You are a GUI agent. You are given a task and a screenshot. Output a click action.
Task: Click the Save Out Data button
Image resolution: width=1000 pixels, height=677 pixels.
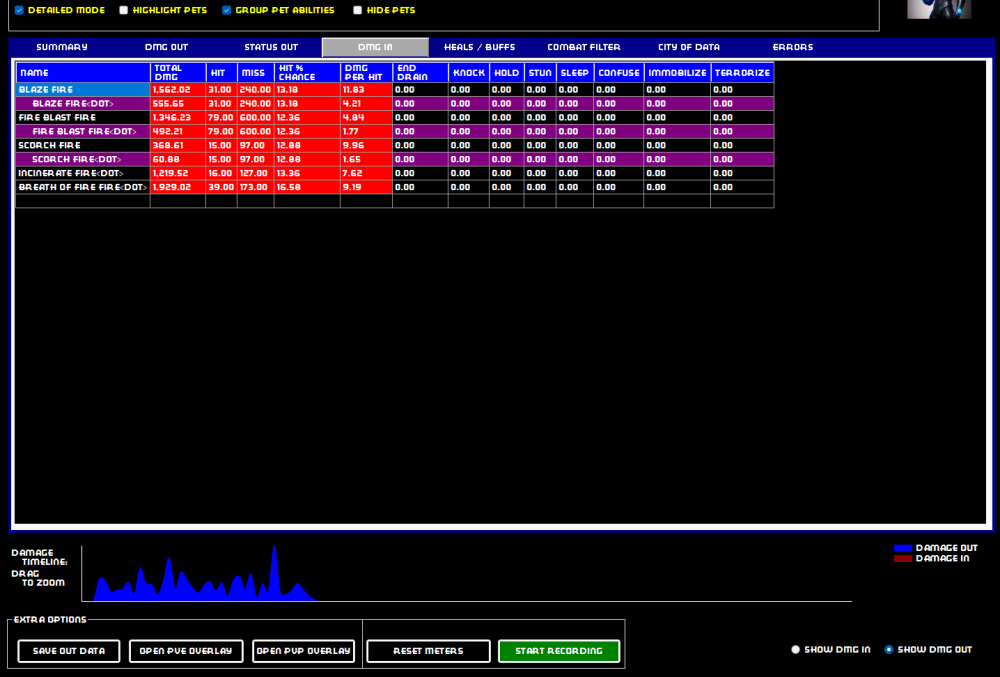[69, 651]
